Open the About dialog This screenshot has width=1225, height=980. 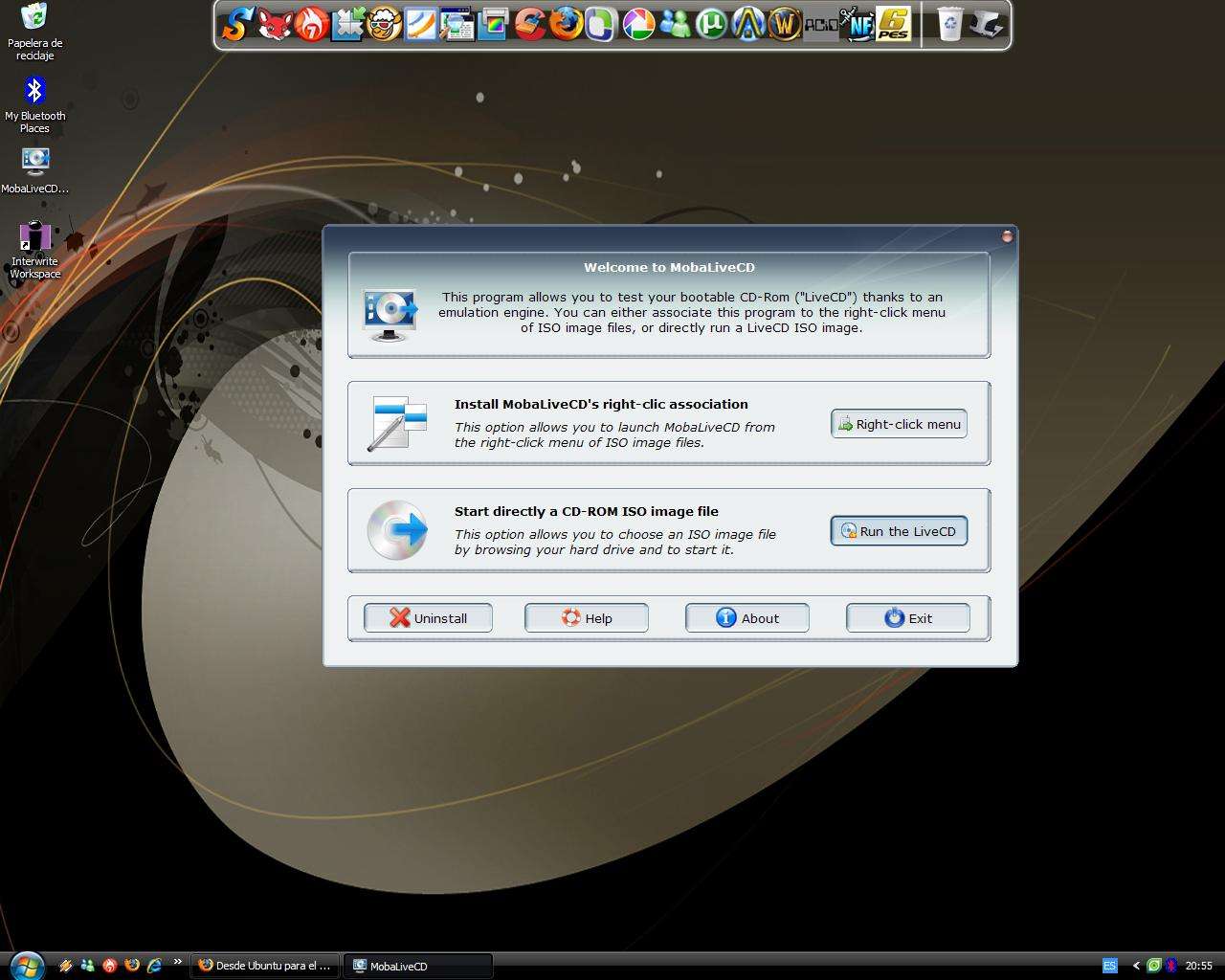pos(746,618)
